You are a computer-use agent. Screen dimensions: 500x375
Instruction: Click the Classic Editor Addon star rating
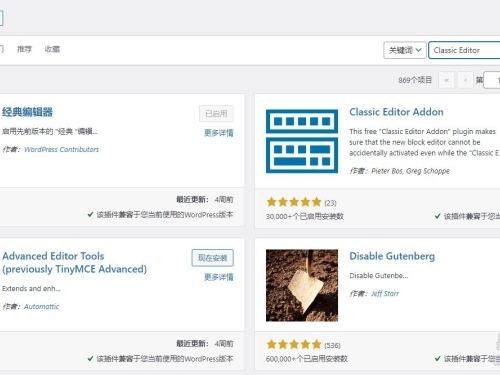pyautogui.click(x=294, y=202)
